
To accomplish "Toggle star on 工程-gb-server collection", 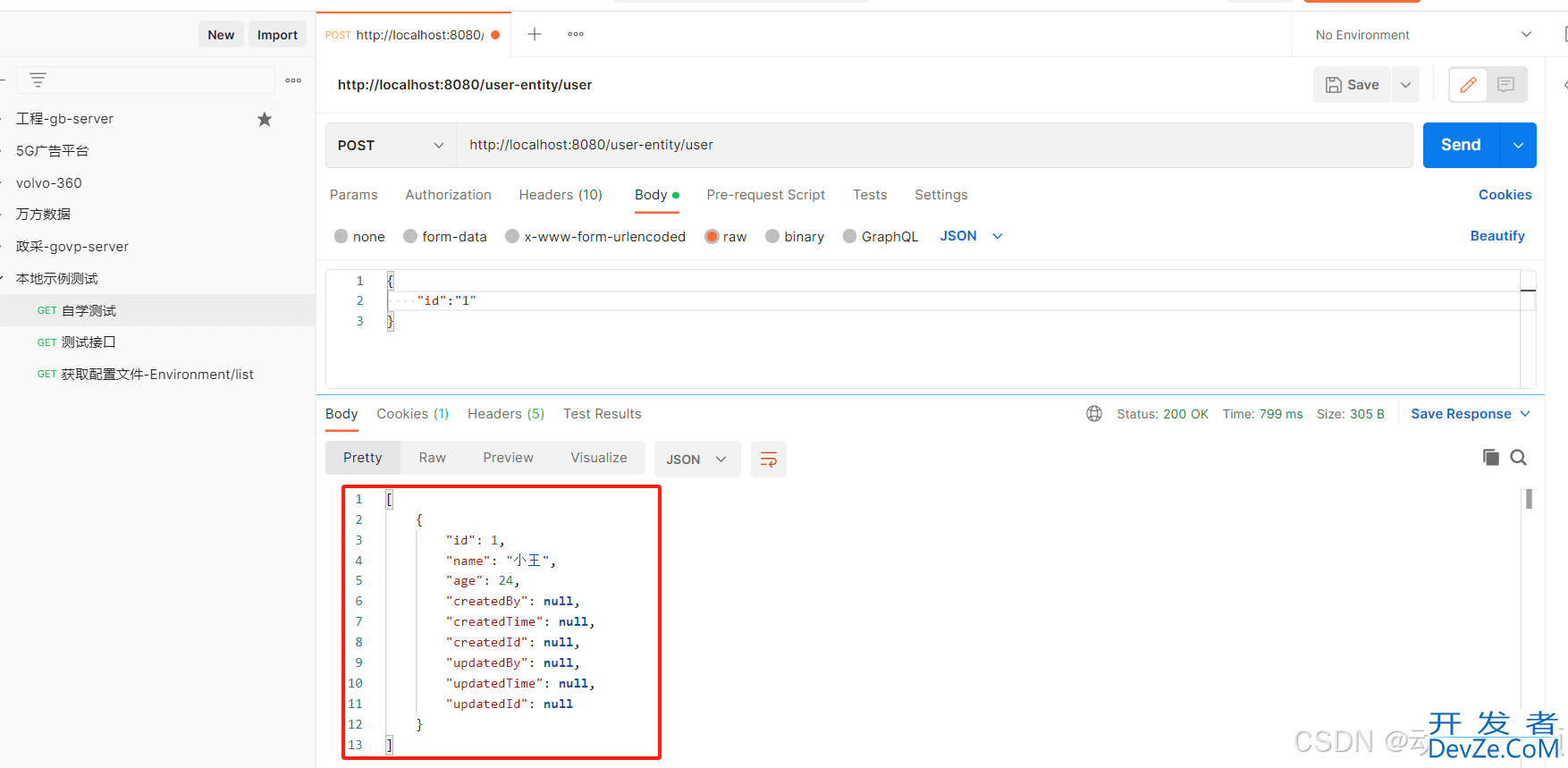I will coord(265,119).
